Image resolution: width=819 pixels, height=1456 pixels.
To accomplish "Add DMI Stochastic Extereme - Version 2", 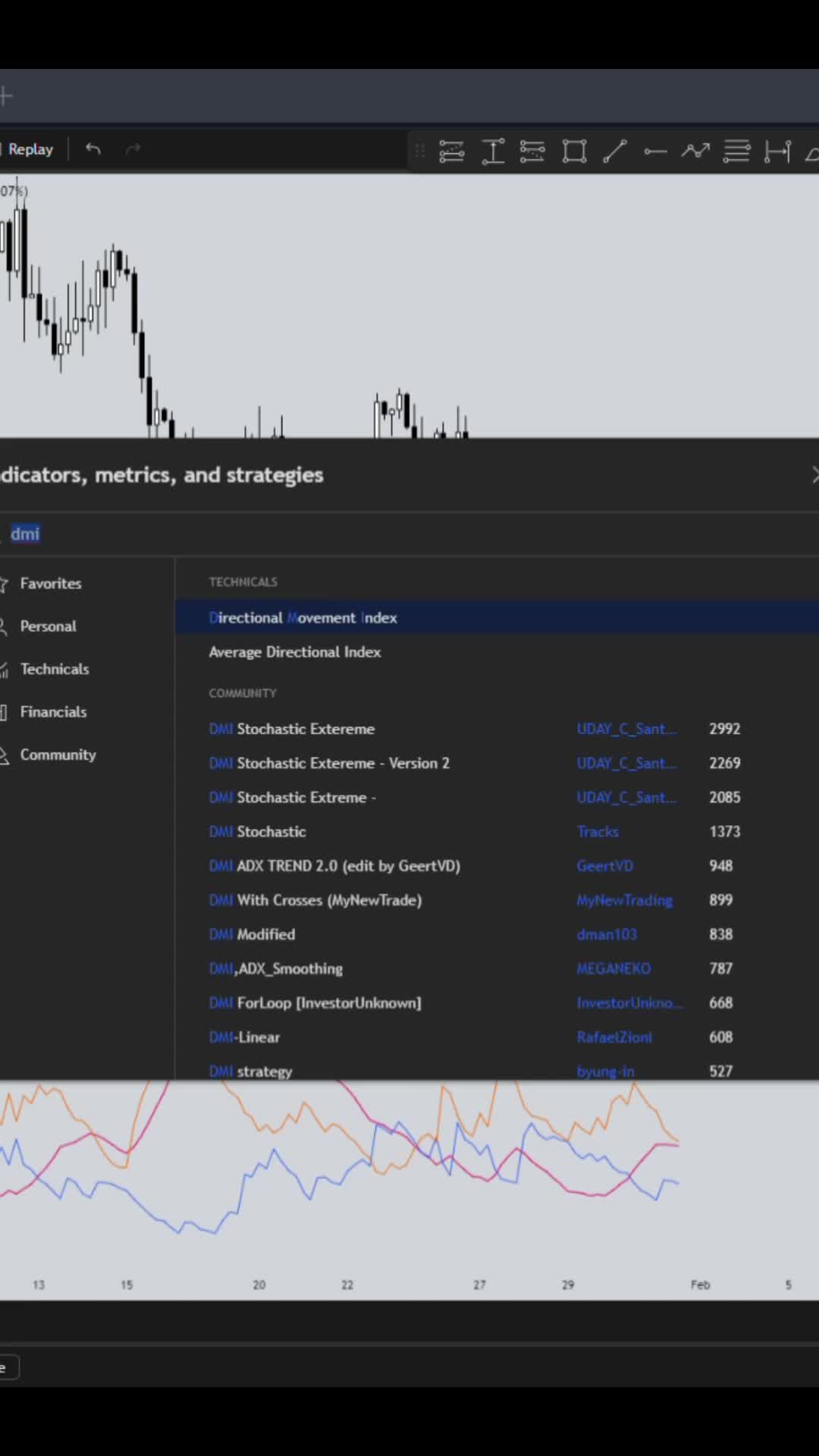I will (497, 763).
